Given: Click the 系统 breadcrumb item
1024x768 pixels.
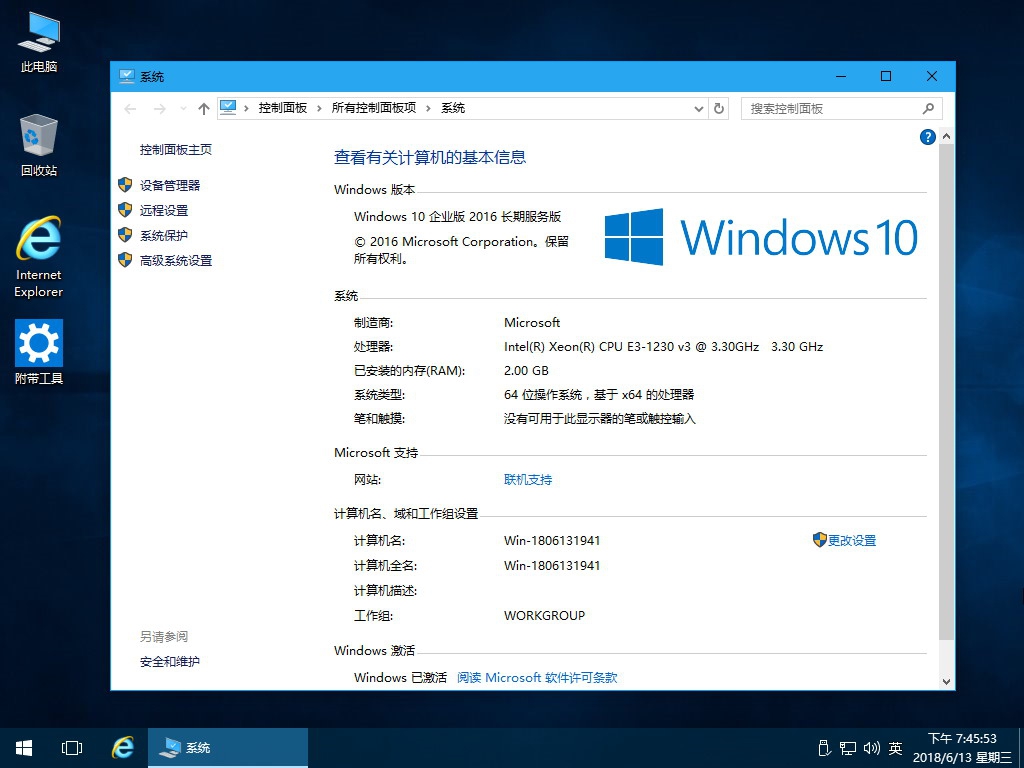Looking at the screenshot, I should [x=453, y=108].
